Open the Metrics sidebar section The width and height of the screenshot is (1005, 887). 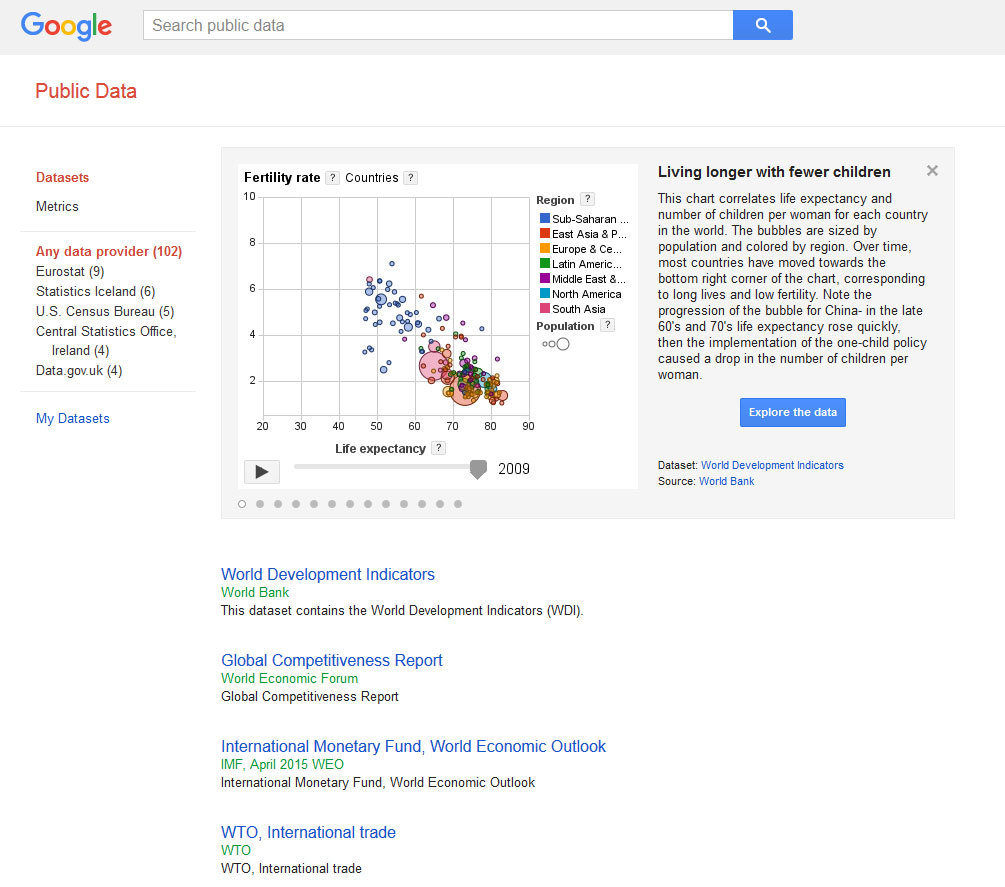click(57, 206)
